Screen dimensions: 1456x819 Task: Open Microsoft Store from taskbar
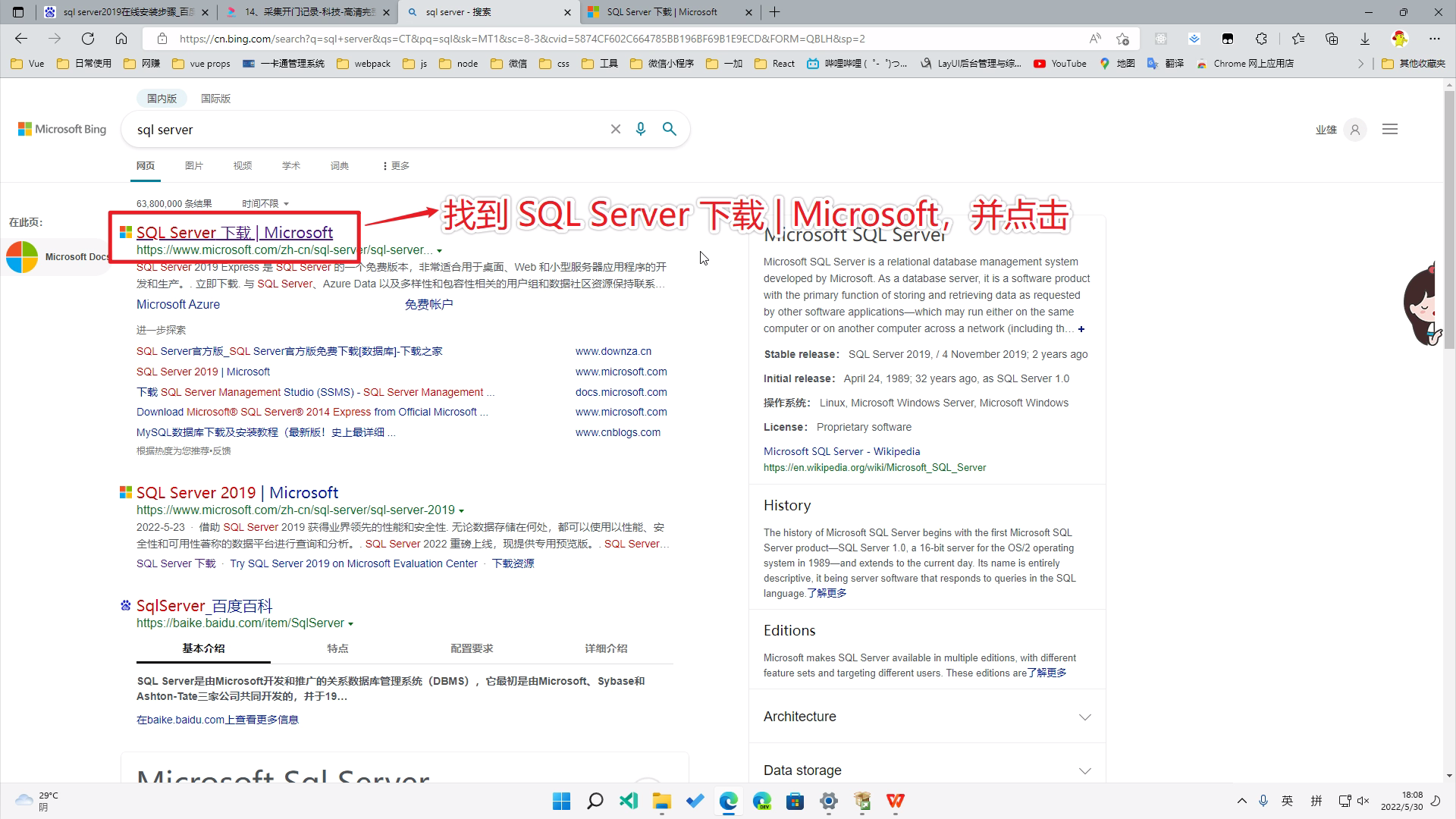coord(795,801)
